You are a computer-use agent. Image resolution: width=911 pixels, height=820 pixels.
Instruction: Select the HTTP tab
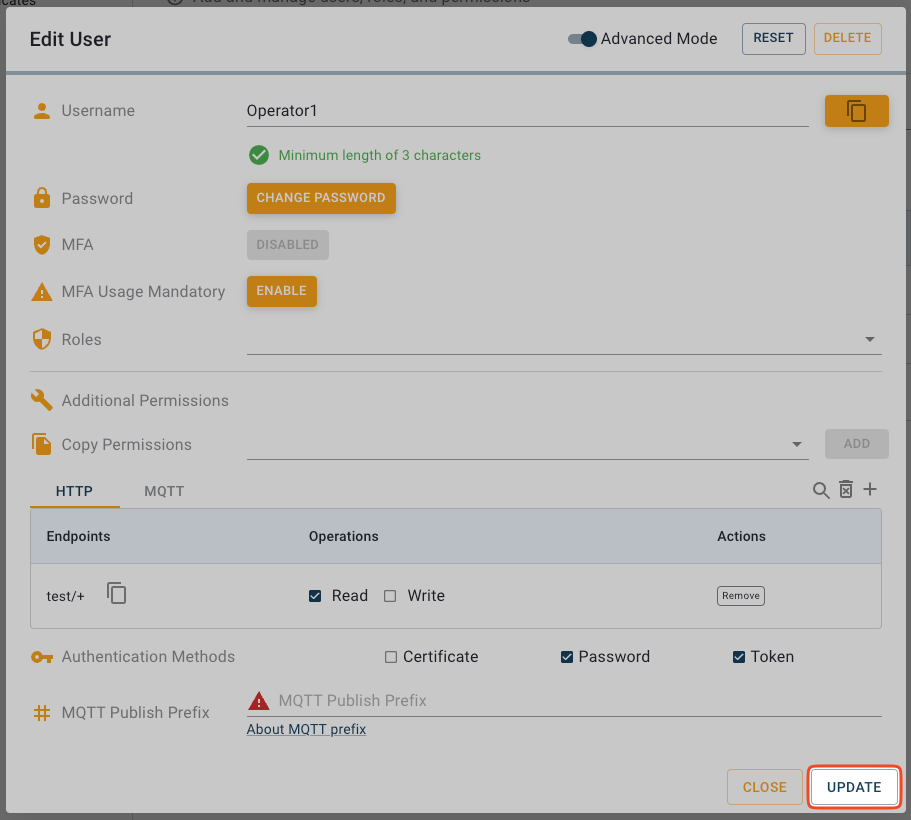(74, 491)
